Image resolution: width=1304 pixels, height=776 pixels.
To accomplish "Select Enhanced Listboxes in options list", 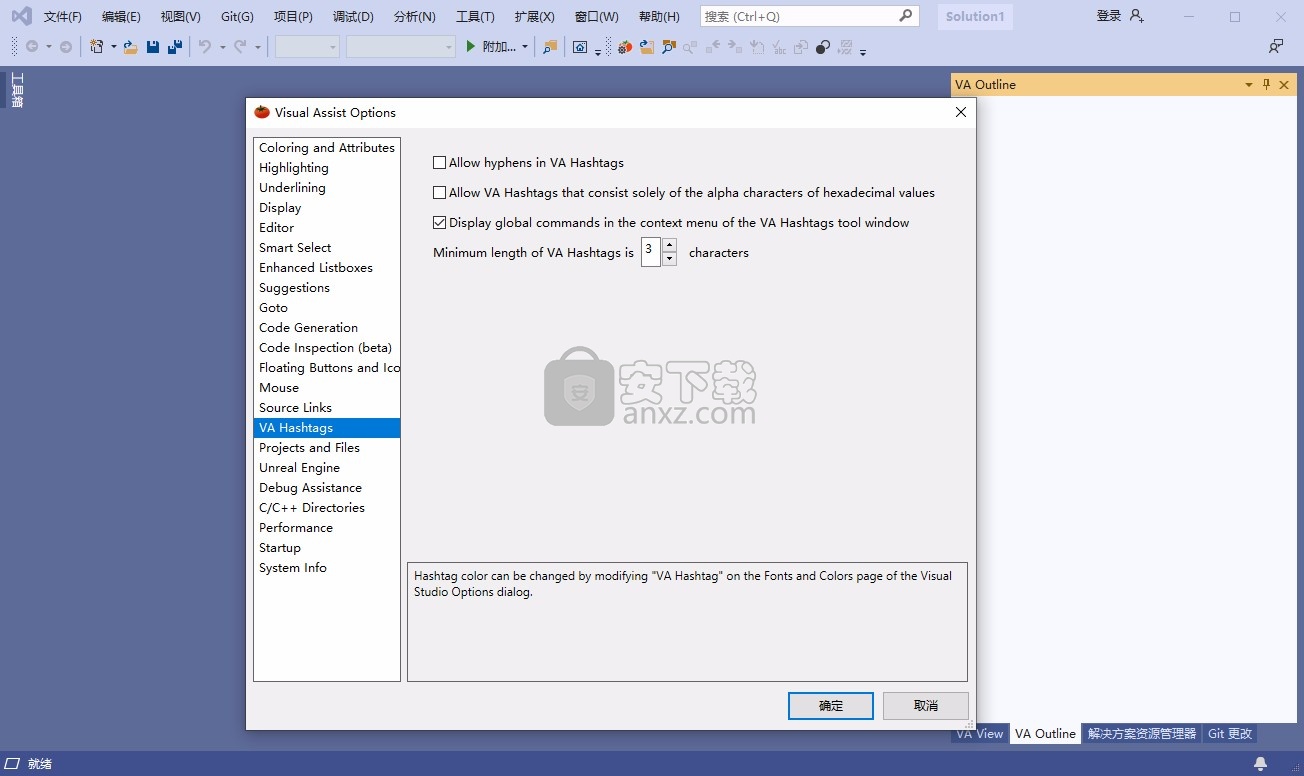I will pyautogui.click(x=327, y=268).
